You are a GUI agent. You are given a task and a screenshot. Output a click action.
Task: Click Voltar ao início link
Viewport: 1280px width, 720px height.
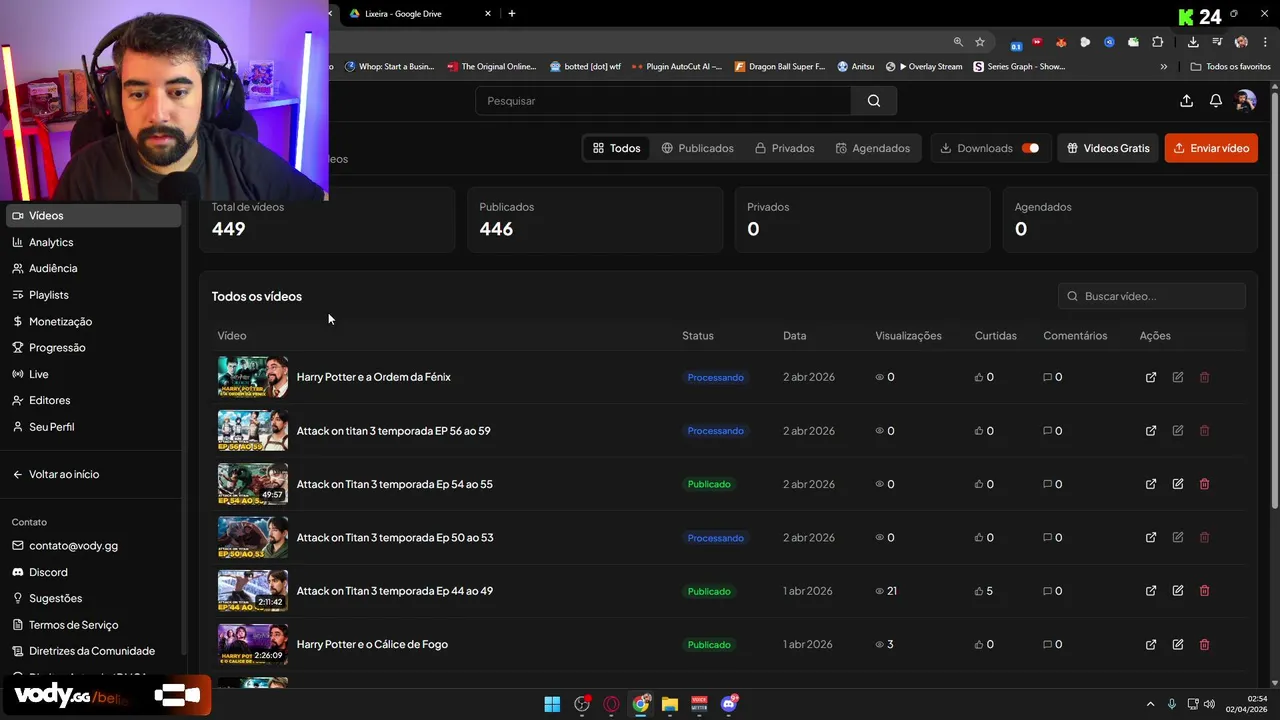tap(56, 474)
